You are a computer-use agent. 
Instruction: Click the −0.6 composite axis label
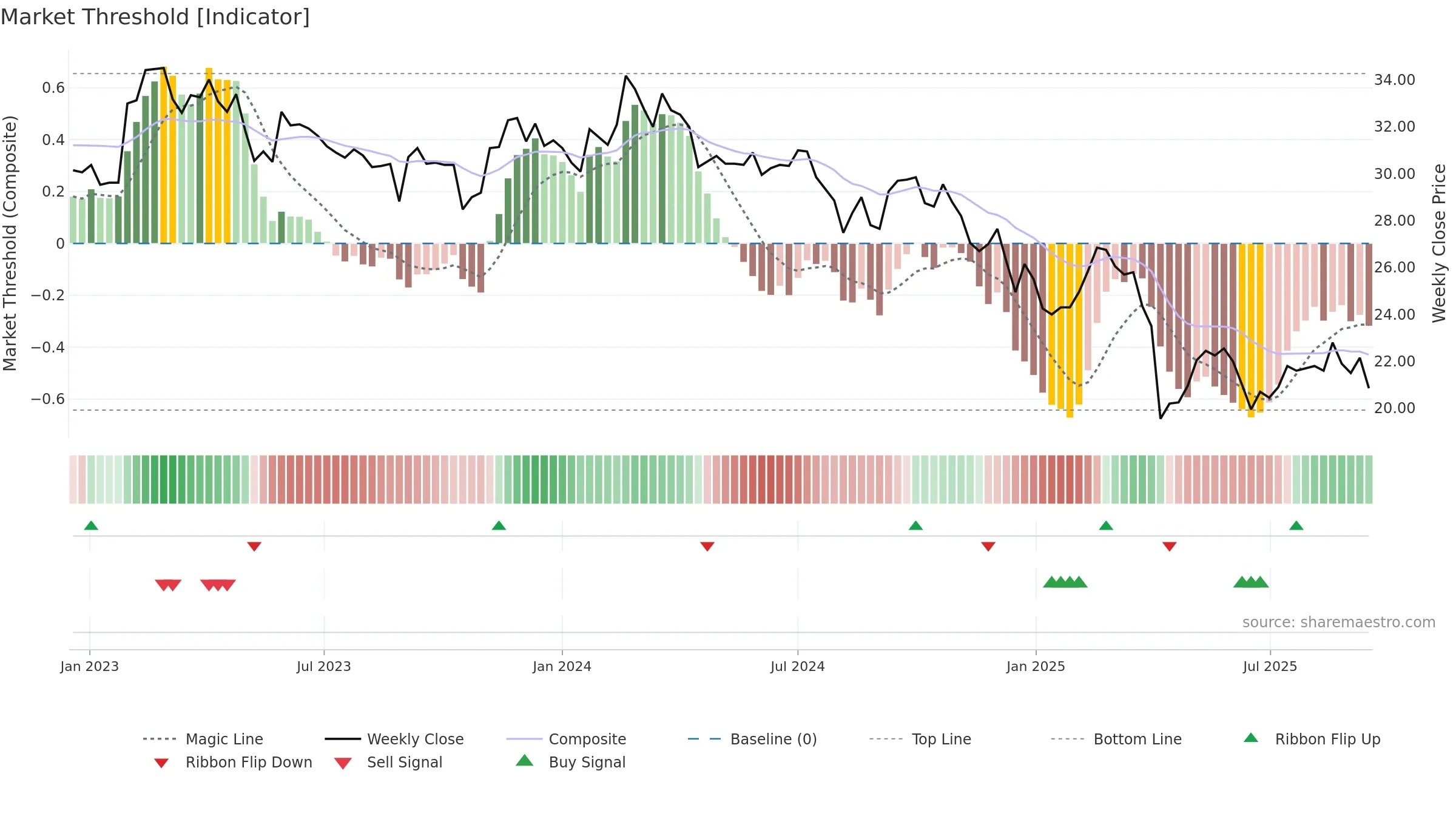pyautogui.click(x=47, y=399)
